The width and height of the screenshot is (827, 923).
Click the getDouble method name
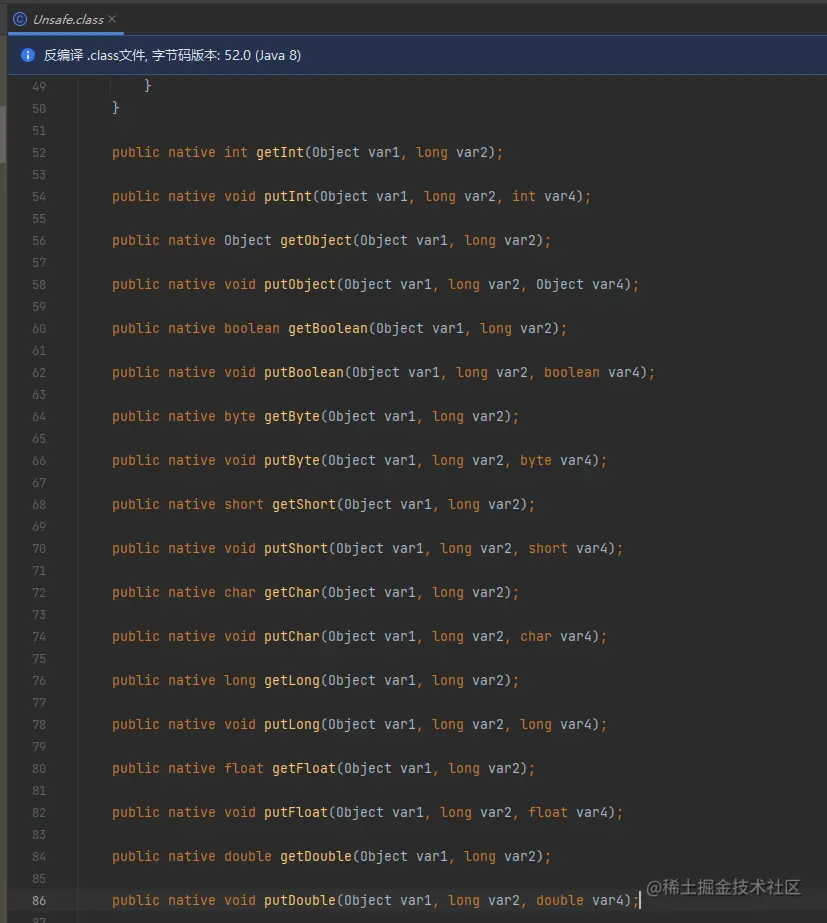point(315,856)
